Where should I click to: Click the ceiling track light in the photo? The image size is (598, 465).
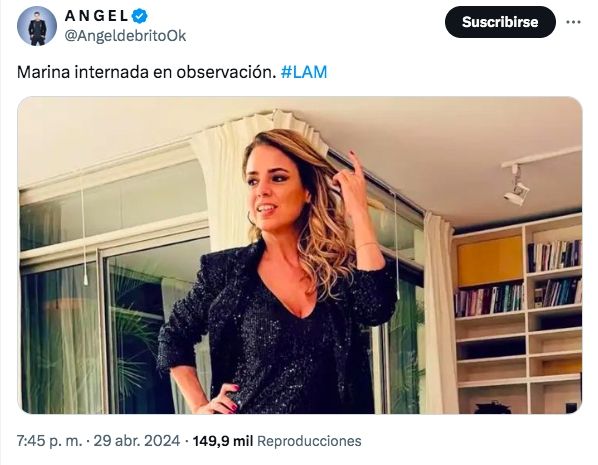click(x=518, y=185)
